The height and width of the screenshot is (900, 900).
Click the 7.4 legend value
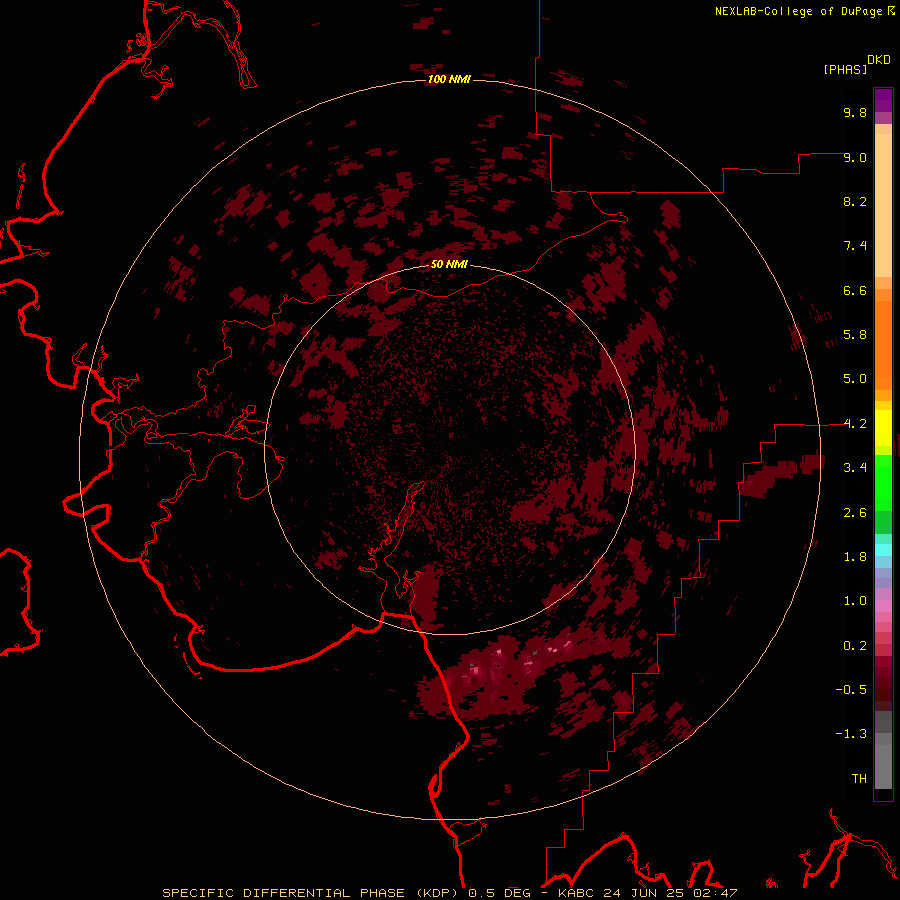(855, 246)
